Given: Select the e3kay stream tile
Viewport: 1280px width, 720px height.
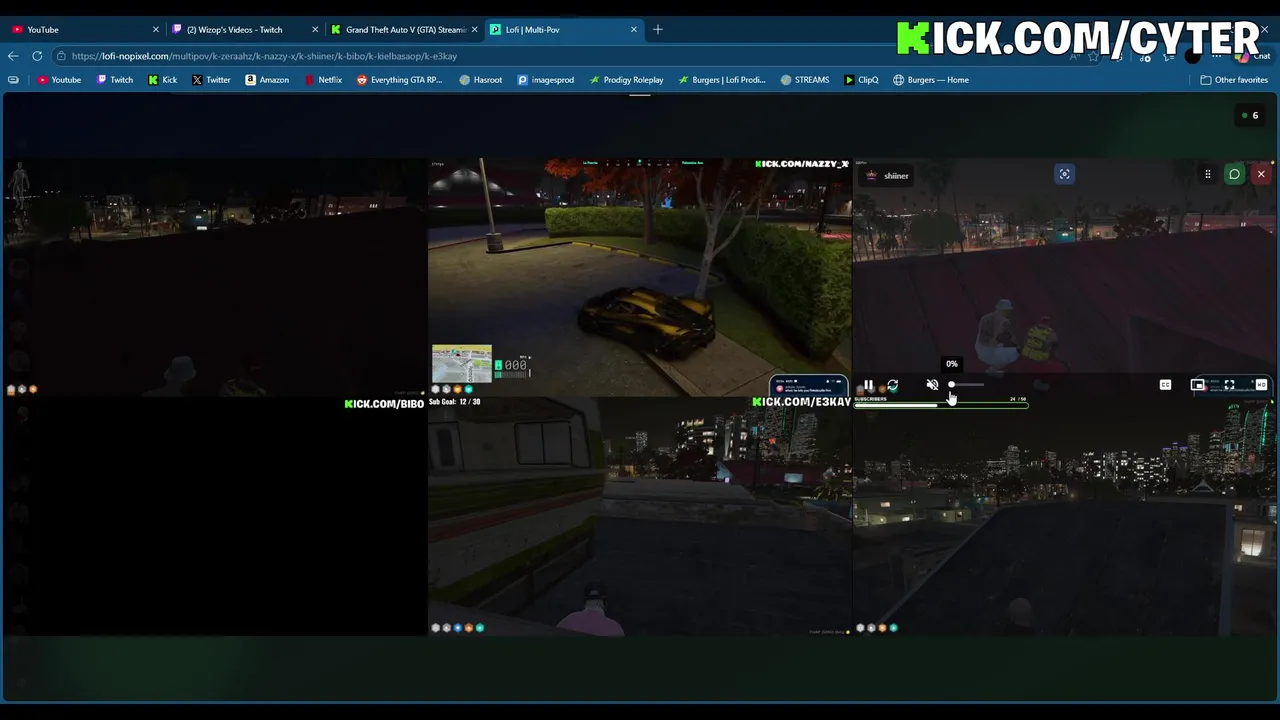Looking at the screenshot, I should pyautogui.click(x=640, y=516).
